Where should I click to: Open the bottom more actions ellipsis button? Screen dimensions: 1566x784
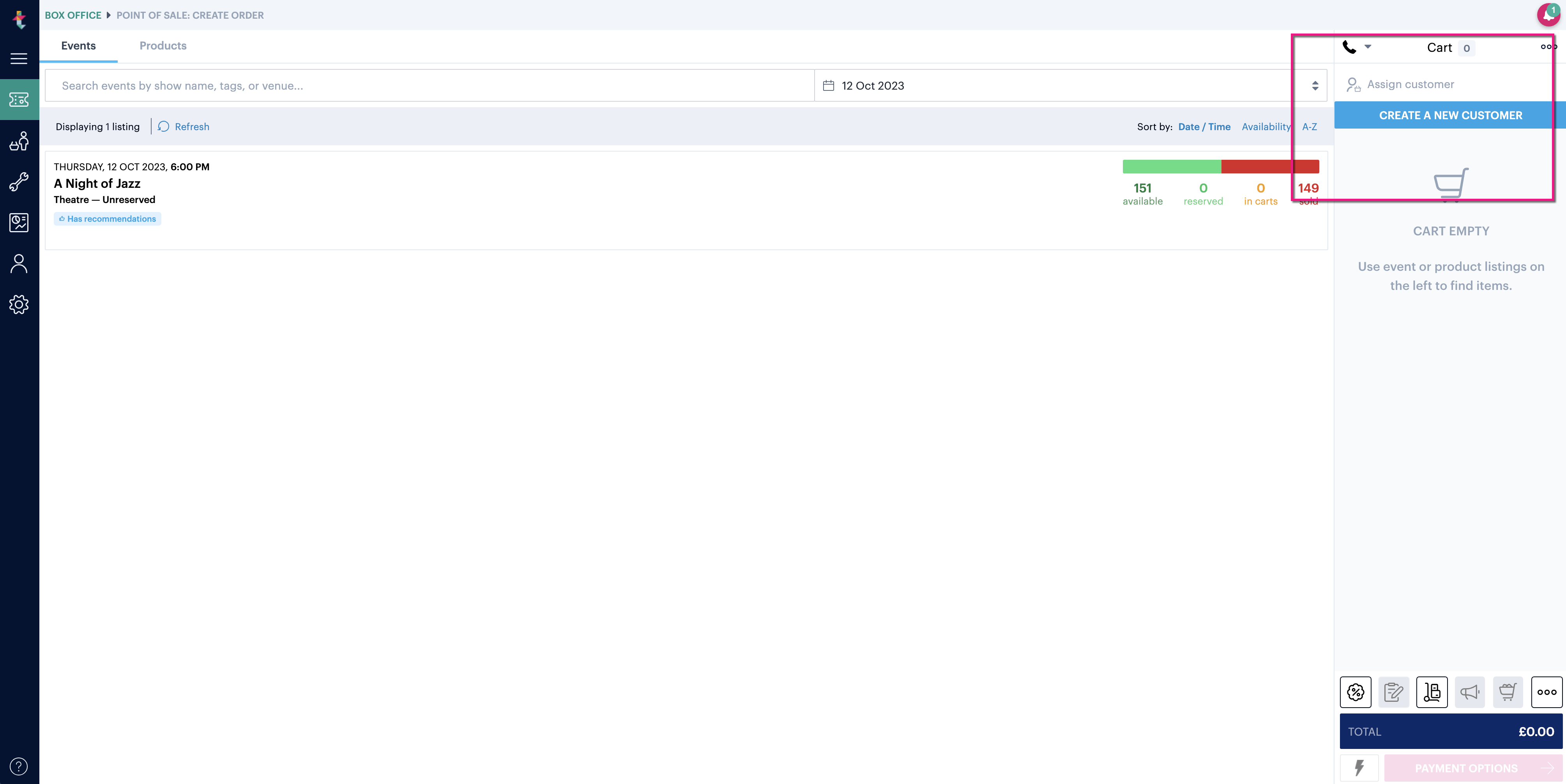point(1547,692)
